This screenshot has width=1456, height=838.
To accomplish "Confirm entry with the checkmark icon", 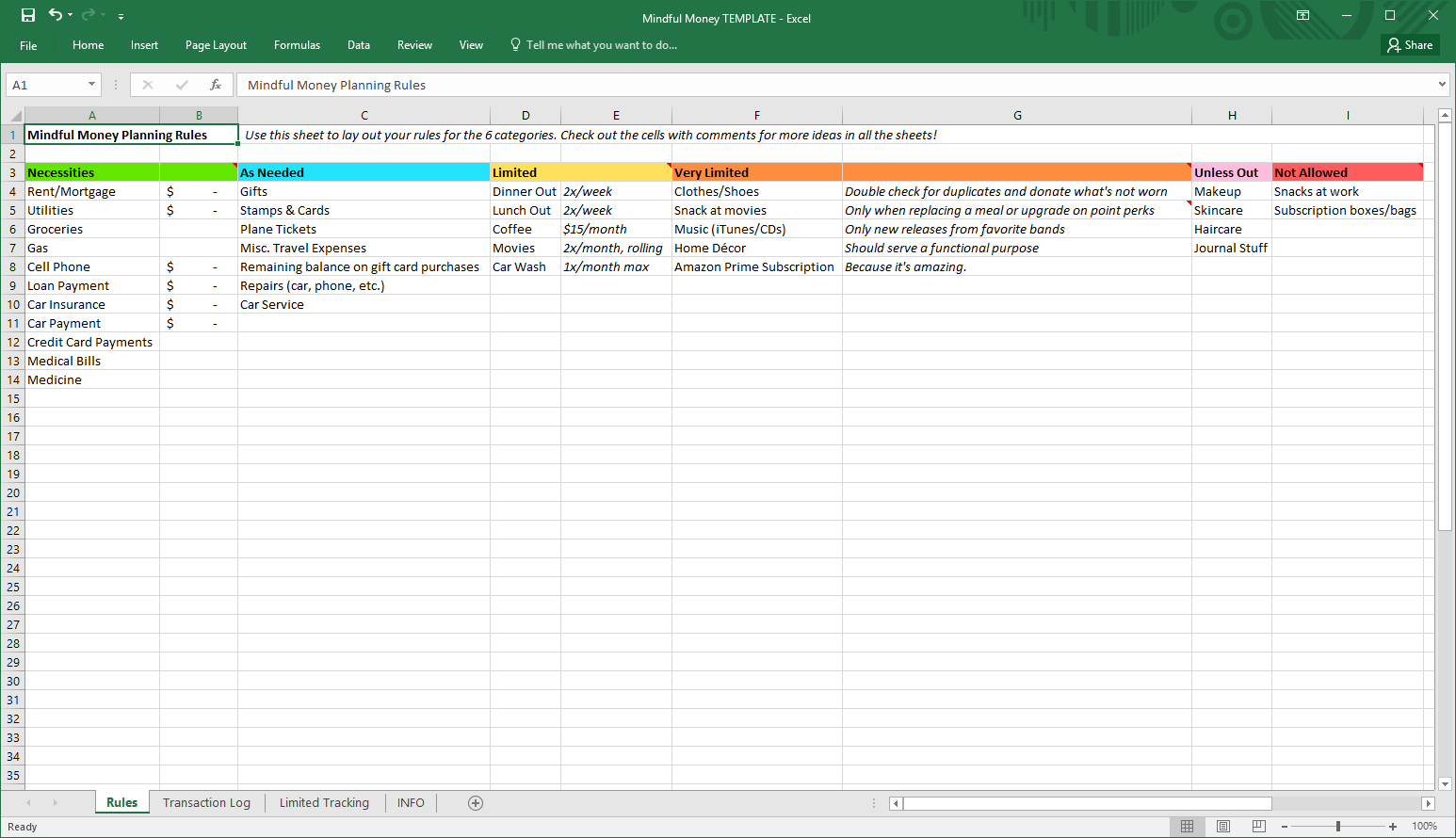I will coord(182,84).
